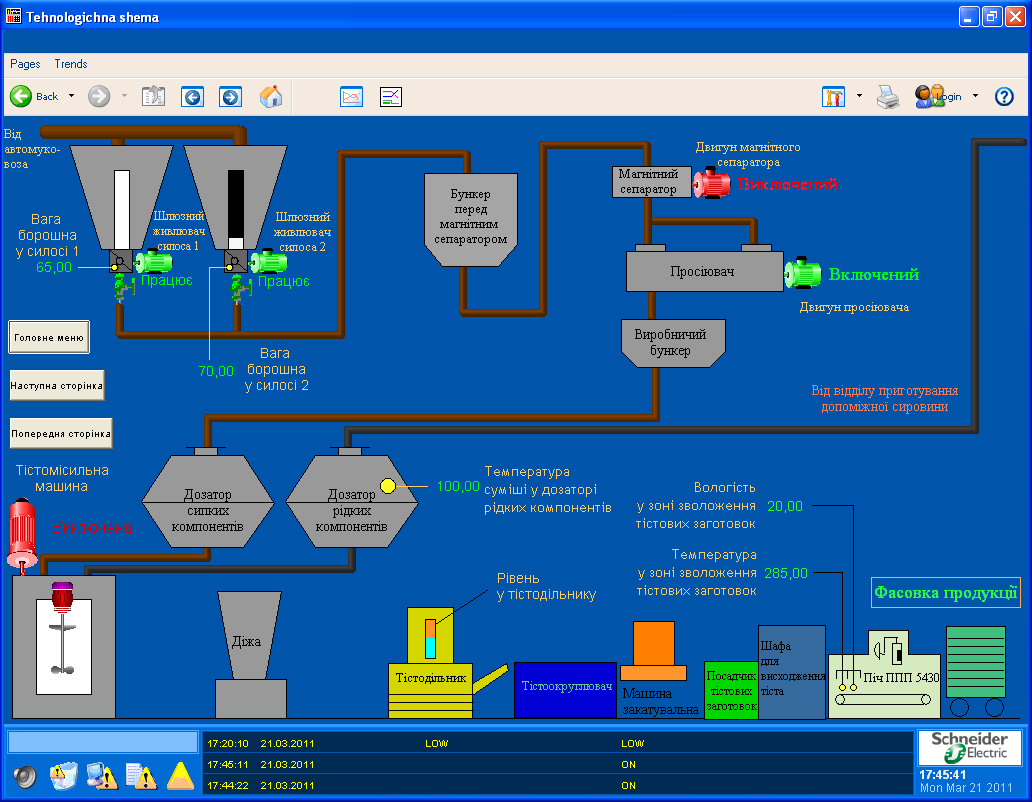Click the yellow triangle active alarms icon
This screenshot has width=1032, height=802.
180,776
